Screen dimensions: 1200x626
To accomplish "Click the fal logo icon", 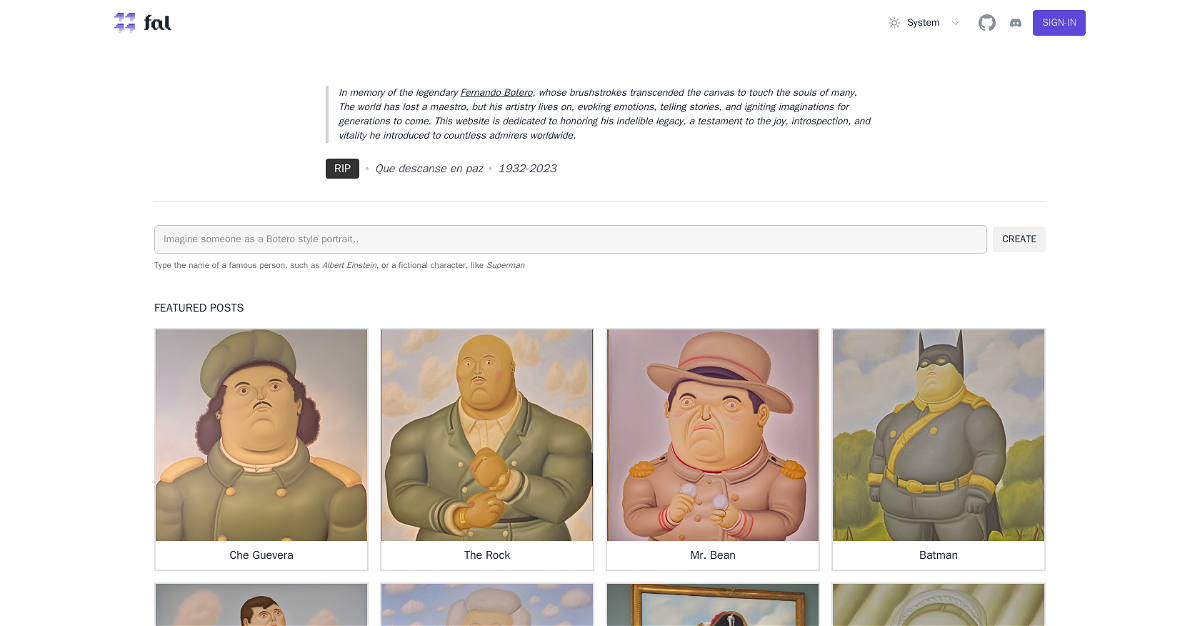I will pyautogui.click(x=124, y=22).
